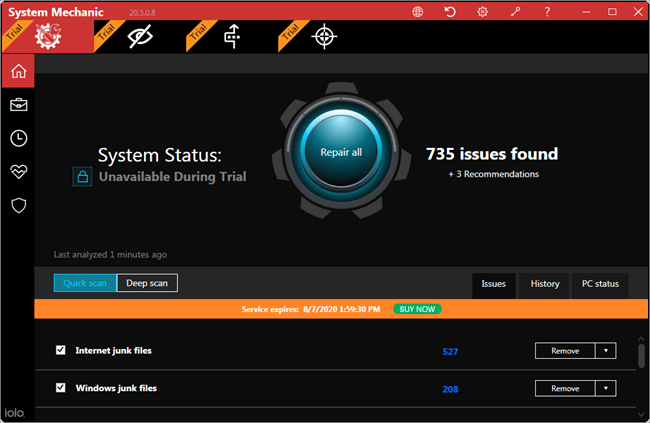Open the Toolbox briefcase icon in sidebar
The width and height of the screenshot is (650, 423).
pos(19,105)
